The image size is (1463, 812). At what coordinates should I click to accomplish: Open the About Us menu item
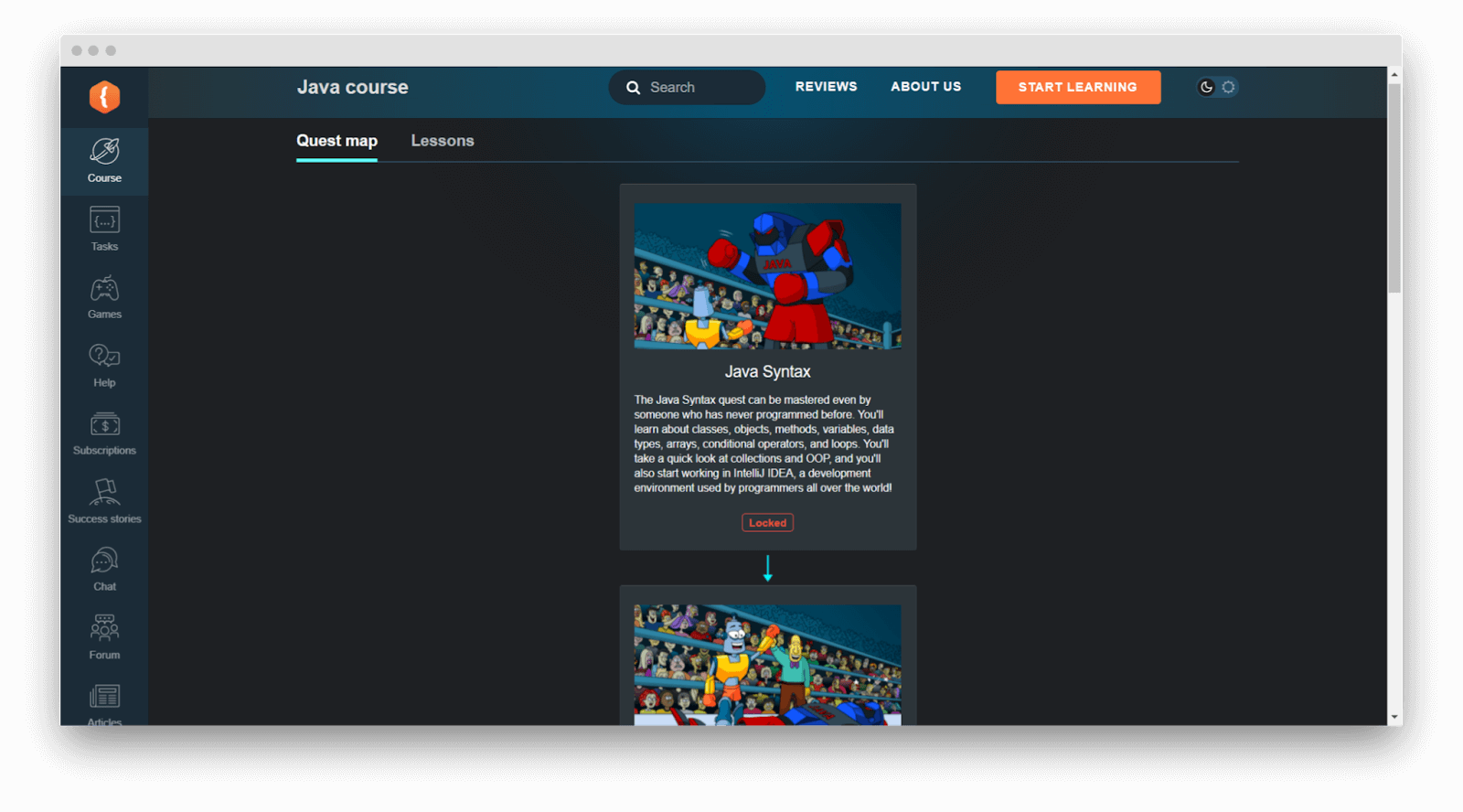[x=926, y=87]
